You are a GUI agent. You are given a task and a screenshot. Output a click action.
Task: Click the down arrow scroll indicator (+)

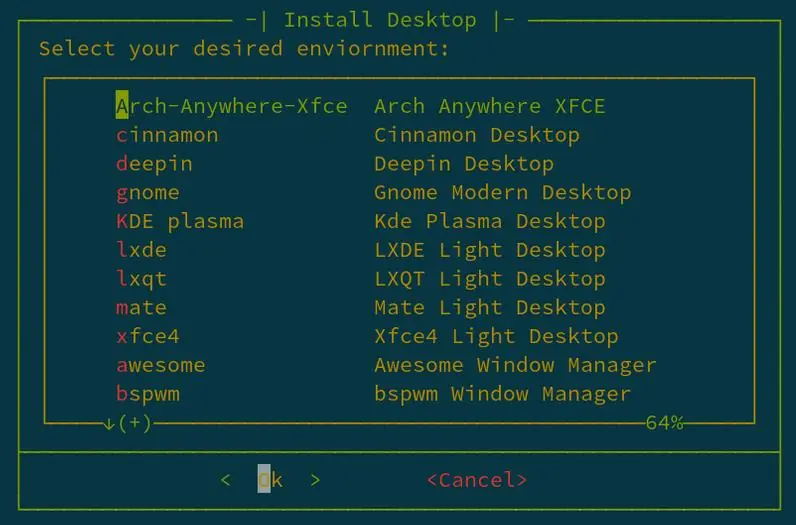pos(127,423)
